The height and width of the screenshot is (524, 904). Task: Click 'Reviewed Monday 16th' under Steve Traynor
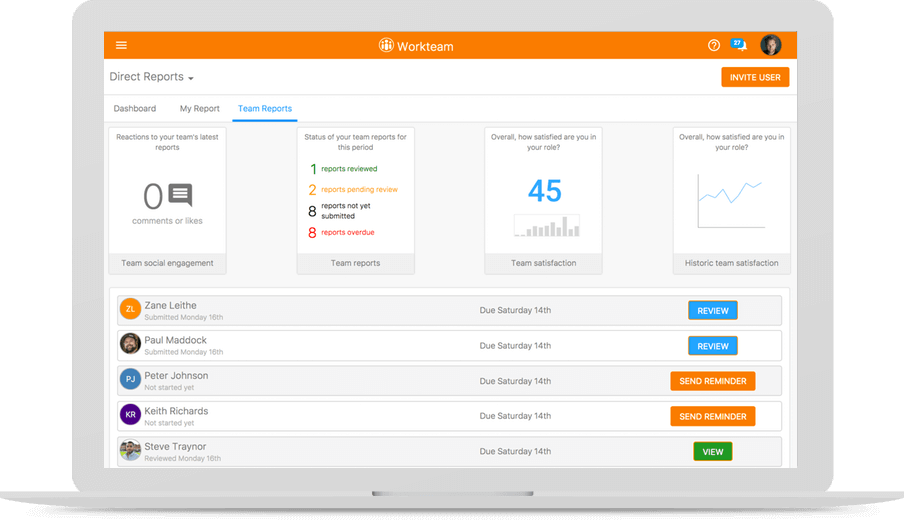tap(183, 458)
